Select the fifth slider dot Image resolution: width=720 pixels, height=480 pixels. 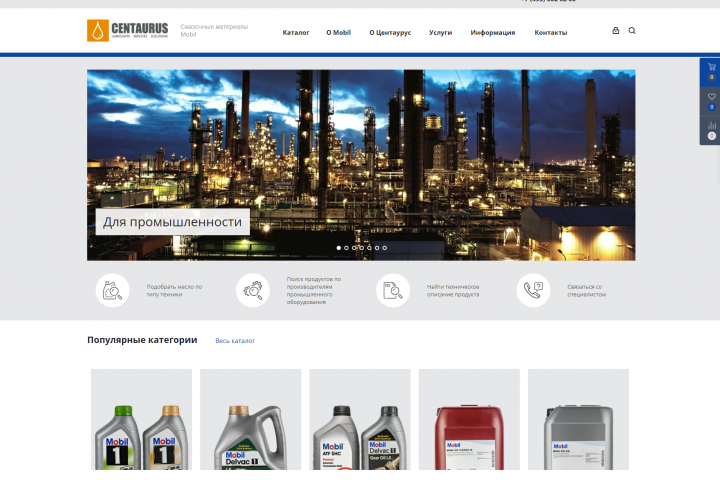(x=369, y=248)
